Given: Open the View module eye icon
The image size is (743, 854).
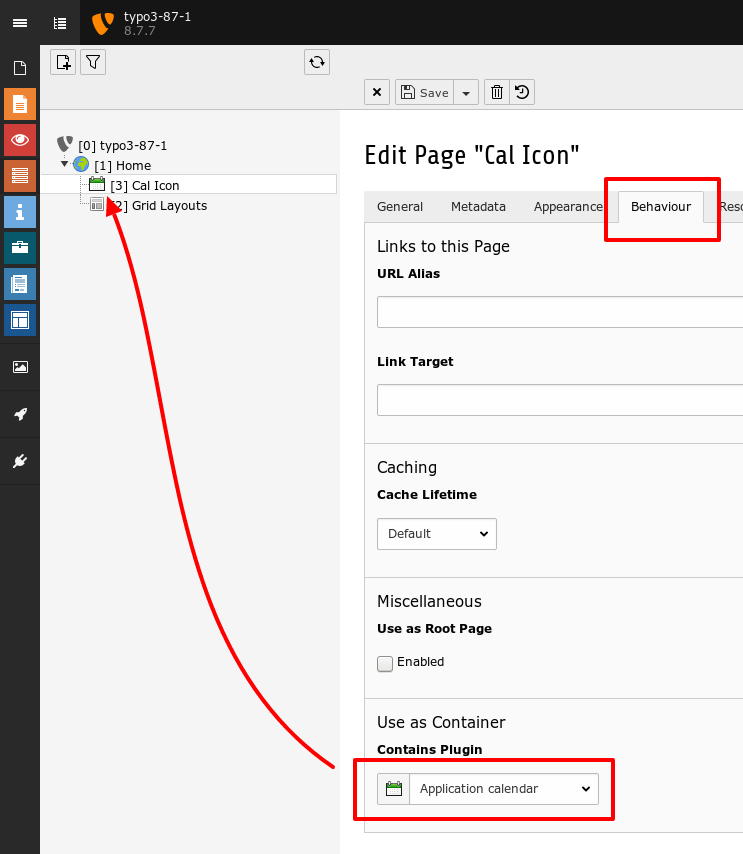Looking at the screenshot, I should [x=20, y=140].
